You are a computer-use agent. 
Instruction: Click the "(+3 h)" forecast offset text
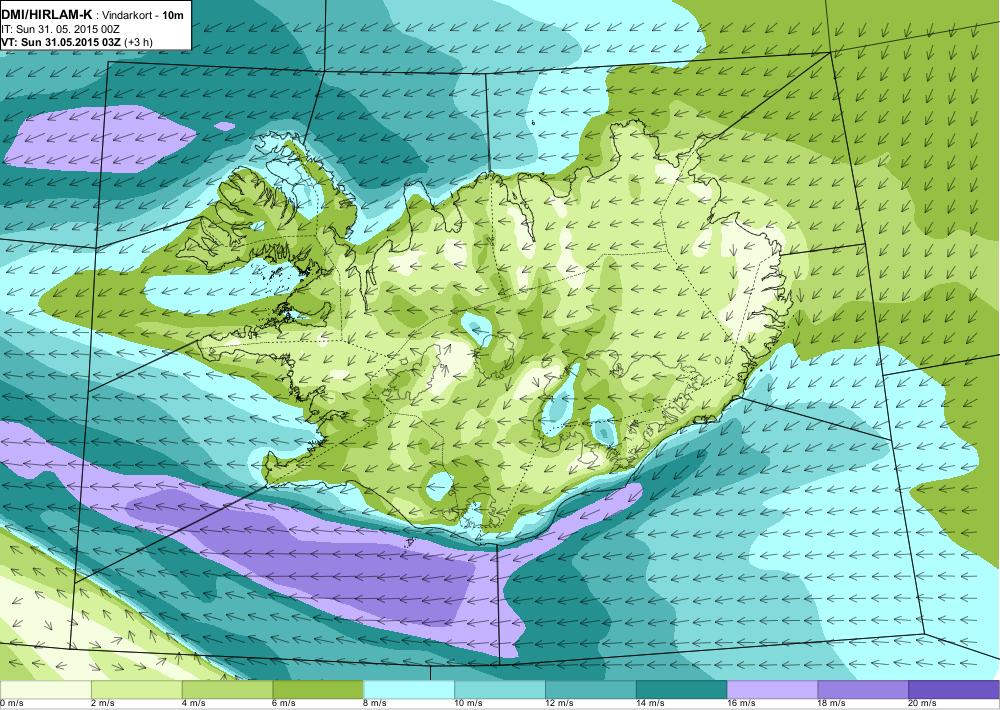click(x=140, y=41)
